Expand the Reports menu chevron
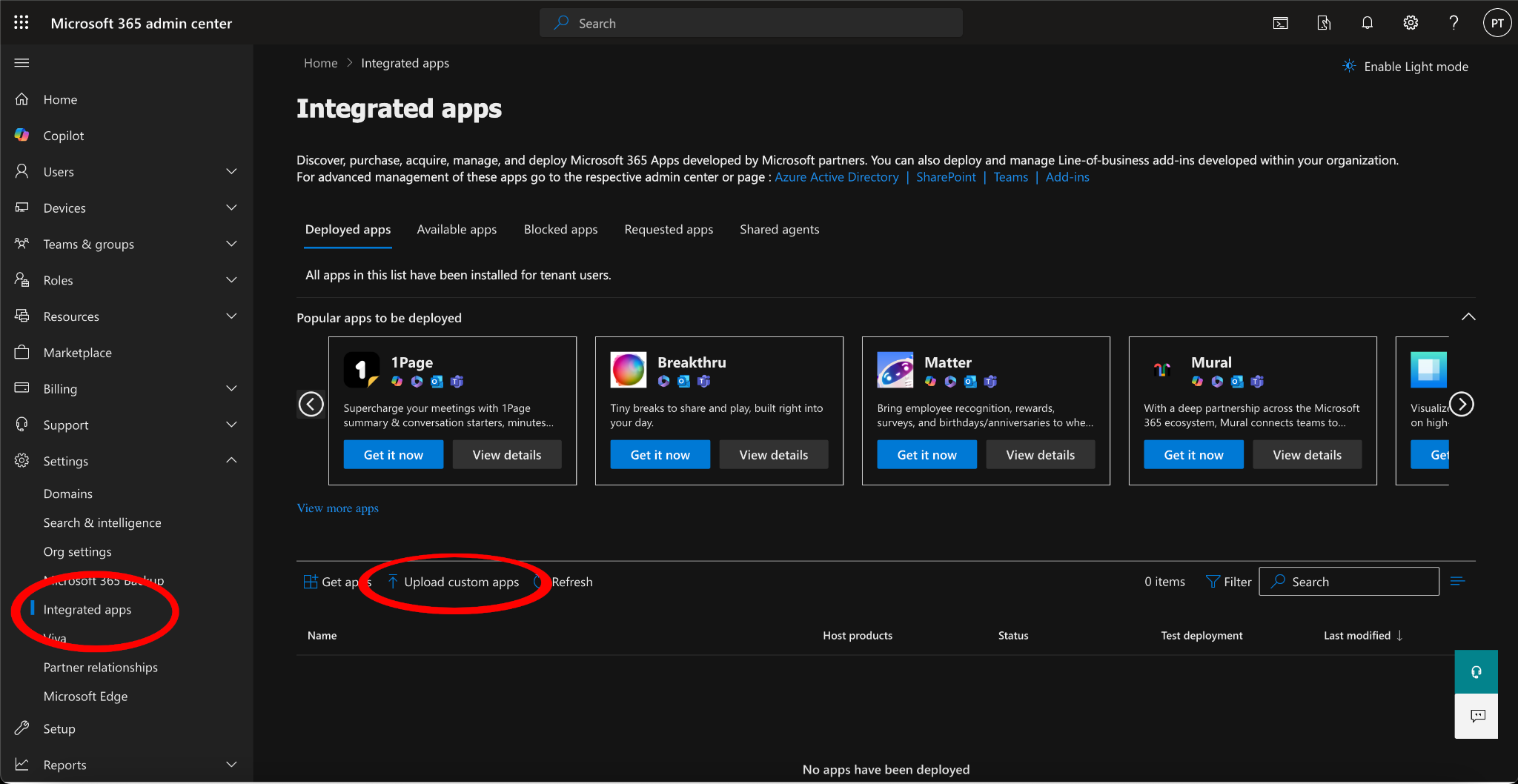 (231, 764)
